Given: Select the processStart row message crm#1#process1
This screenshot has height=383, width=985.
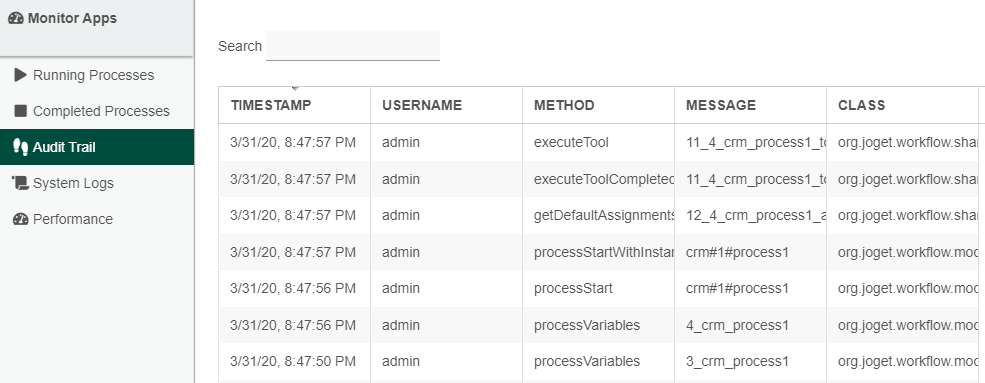Looking at the screenshot, I should coord(737,288).
